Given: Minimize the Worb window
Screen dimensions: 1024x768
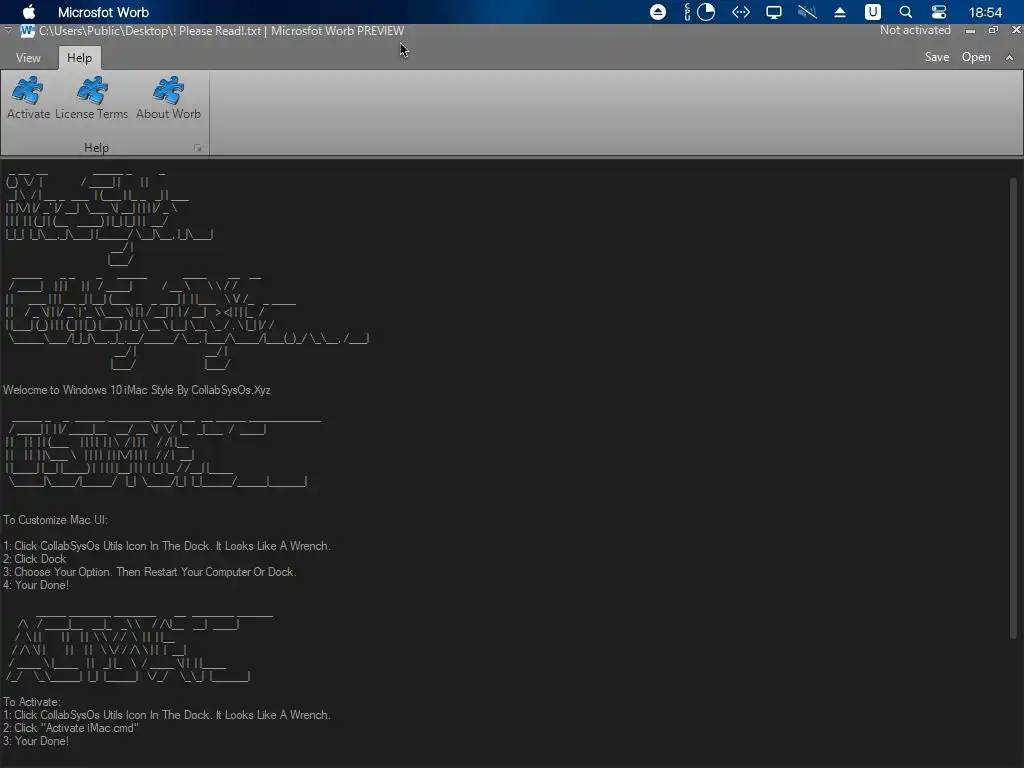Looking at the screenshot, I should tap(970, 31).
